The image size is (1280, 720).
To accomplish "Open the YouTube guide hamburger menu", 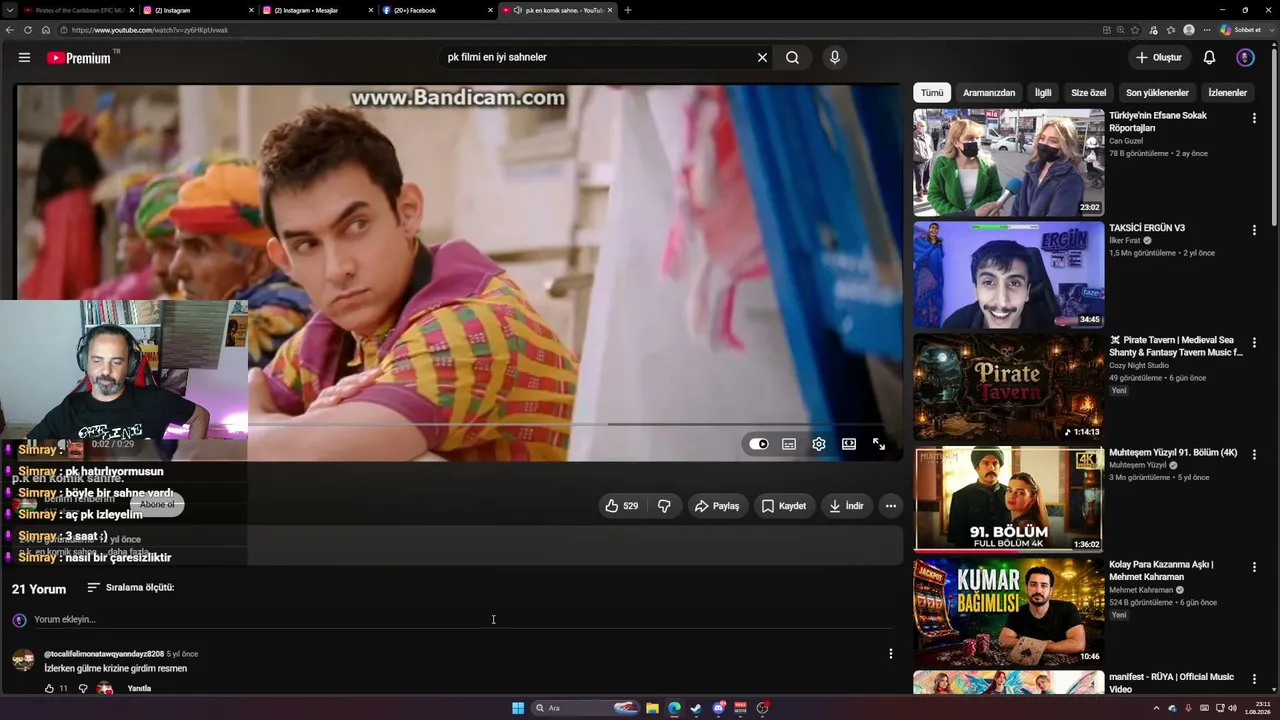I will pos(24,57).
